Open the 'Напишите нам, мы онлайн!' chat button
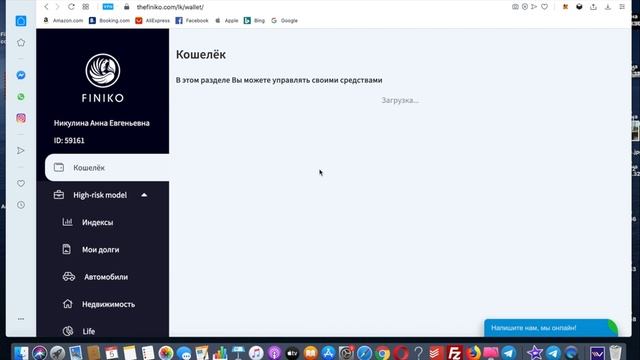Screen dimensions: 640x360 pos(551,328)
